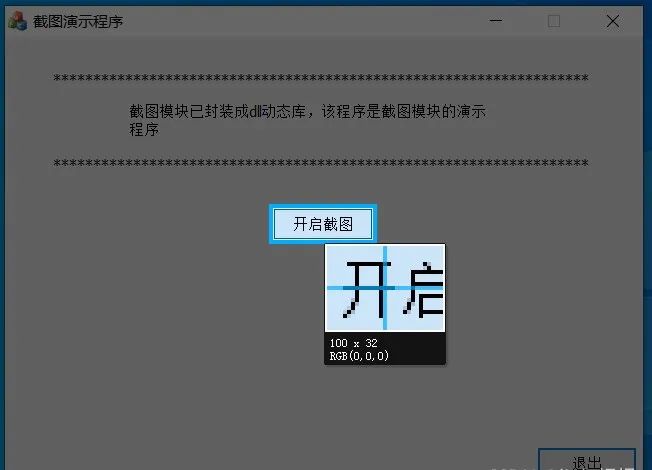
Task: Click the magnifier preview thumbnail
Action: coord(385,288)
